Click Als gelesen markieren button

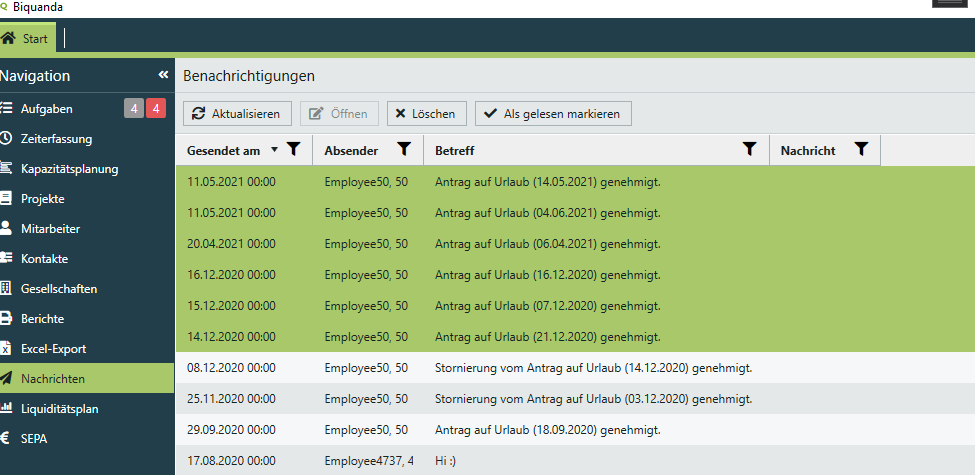click(x=552, y=114)
